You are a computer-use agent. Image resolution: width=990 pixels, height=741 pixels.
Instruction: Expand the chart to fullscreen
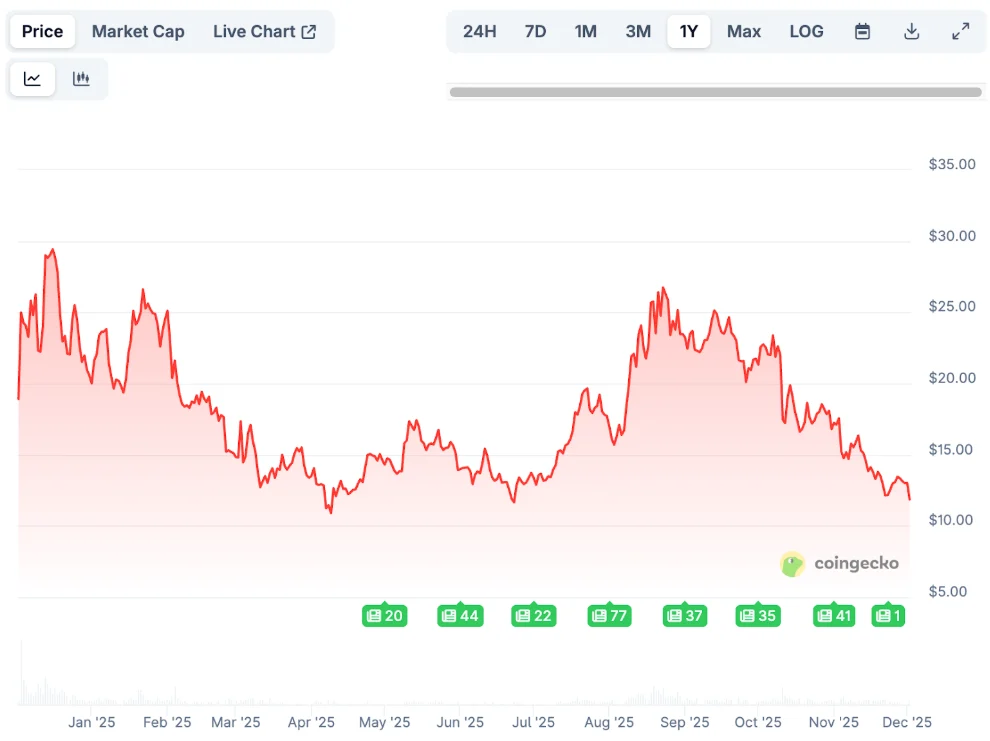[962, 31]
